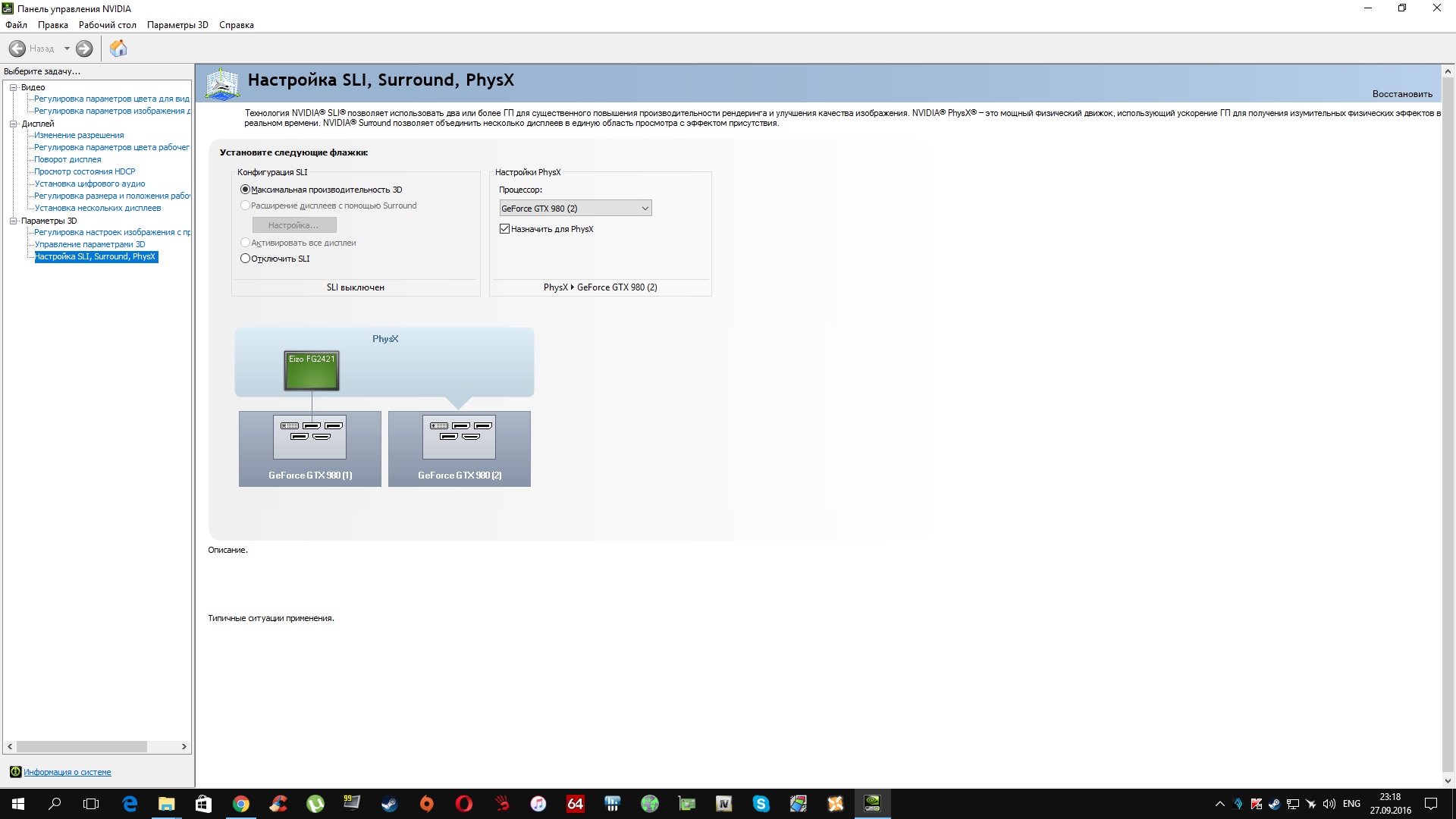The height and width of the screenshot is (819, 1456).
Task: Collapse the Дисплей tree node
Action: pyautogui.click(x=13, y=124)
